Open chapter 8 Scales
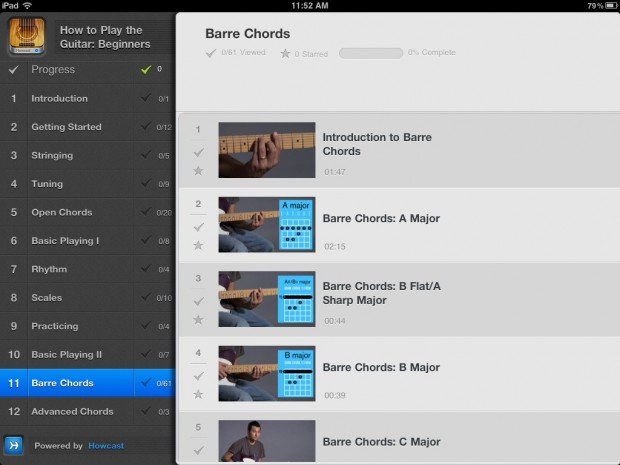Screen dimensions: 620x465 pyautogui.click(x=88, y=298)
